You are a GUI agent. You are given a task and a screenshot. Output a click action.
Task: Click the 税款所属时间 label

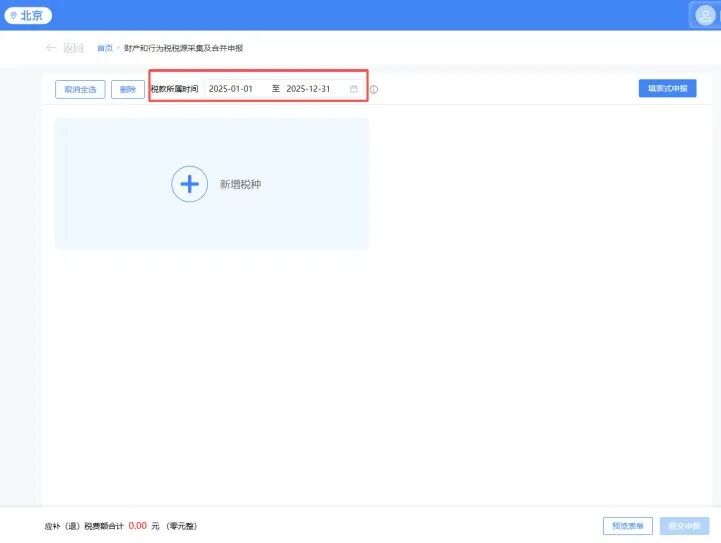(x=174, y=89)
